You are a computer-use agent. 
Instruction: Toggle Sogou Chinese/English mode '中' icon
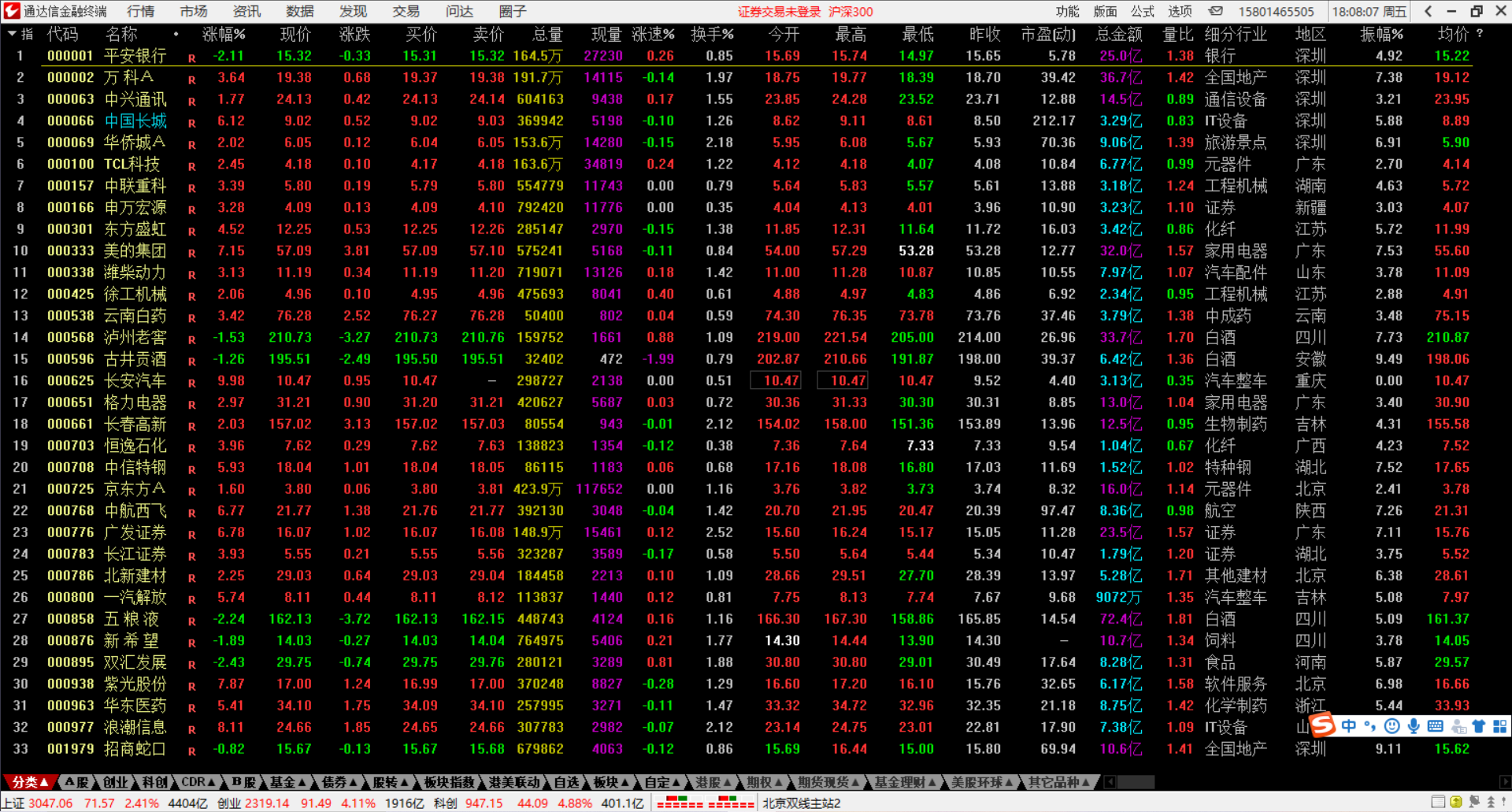pyautogui.click(x=1349, y=725)
